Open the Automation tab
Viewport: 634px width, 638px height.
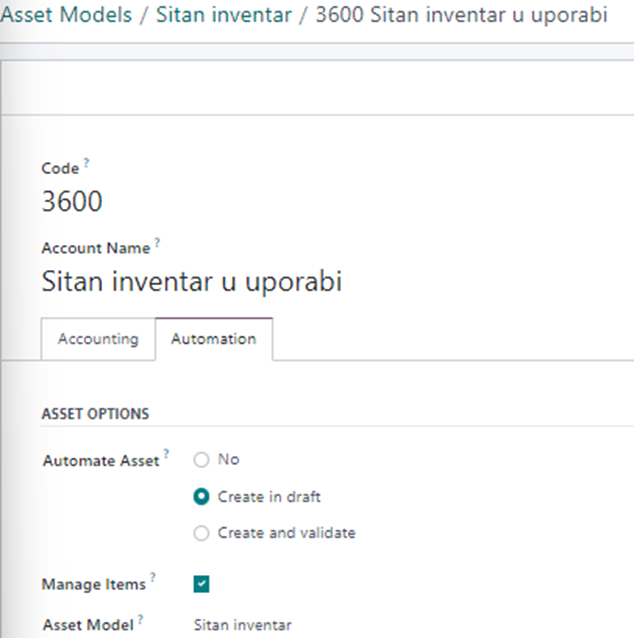(x=213, y=339)
